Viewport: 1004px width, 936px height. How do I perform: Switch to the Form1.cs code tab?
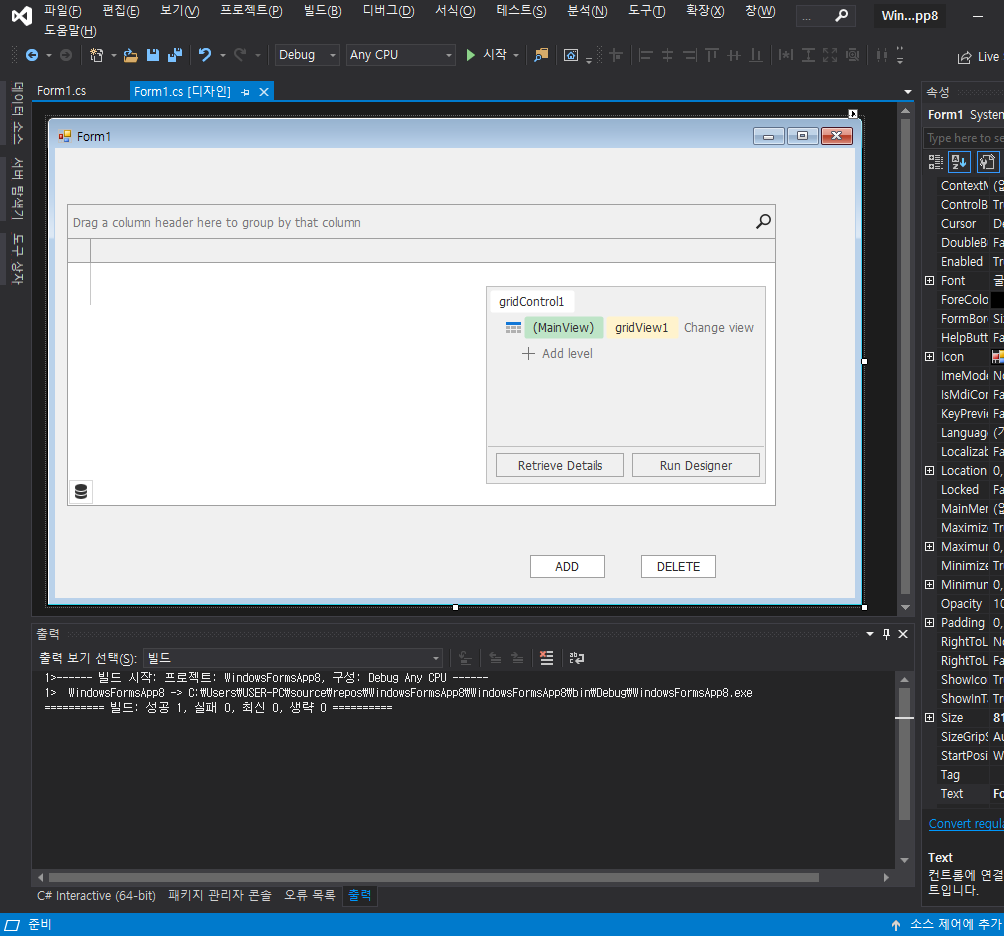click(x=61, y=91)
